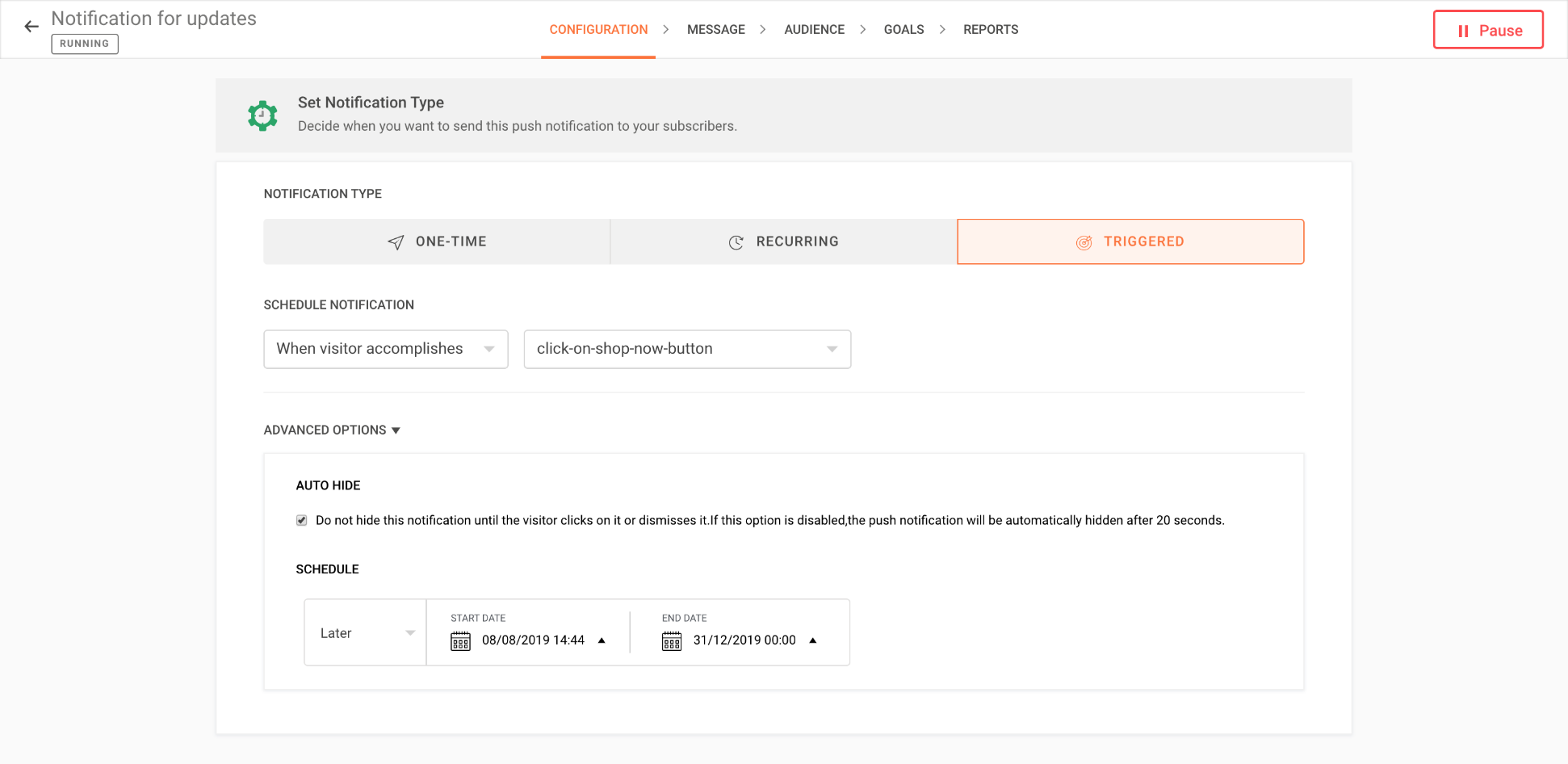Image resolution: width=1568 pixels, height=764 pixels.
Task: Toggle the Auto Hide checkbox
Action: [302, 521]
